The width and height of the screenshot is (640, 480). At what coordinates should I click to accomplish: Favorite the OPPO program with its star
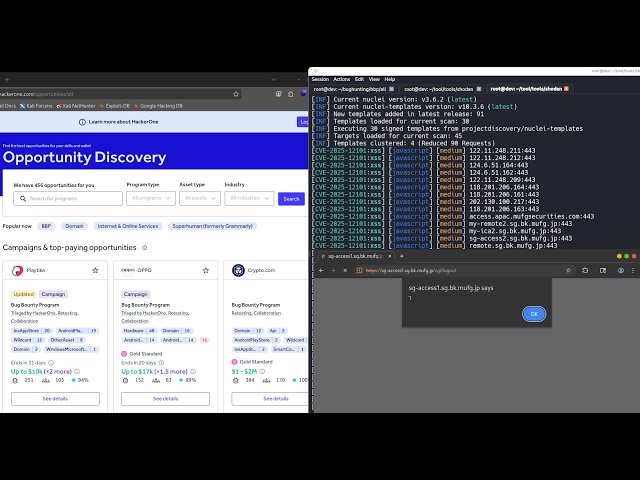[206, 270]
